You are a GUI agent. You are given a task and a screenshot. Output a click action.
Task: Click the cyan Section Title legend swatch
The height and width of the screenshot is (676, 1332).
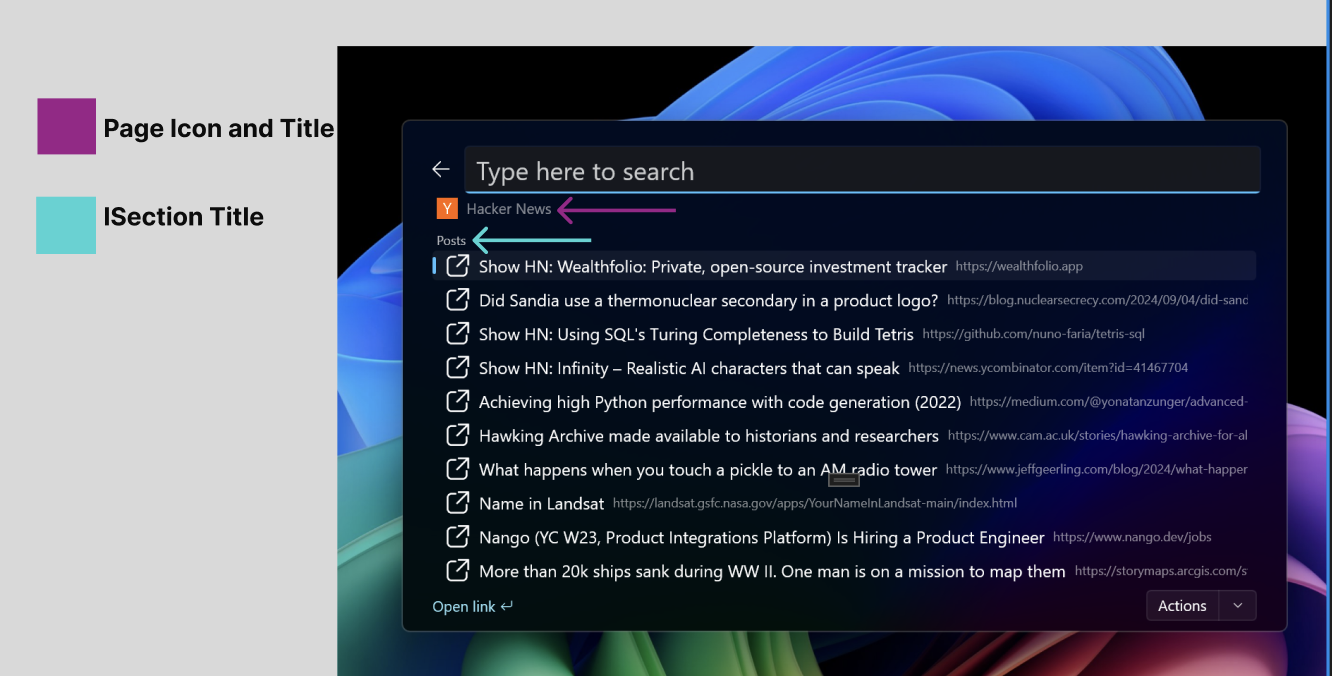coord(66,225)
